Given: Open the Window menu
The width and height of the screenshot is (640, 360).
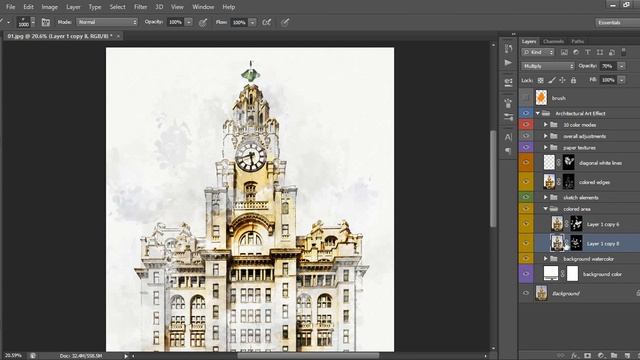Looking at the screenshot, I should (203, 7).
